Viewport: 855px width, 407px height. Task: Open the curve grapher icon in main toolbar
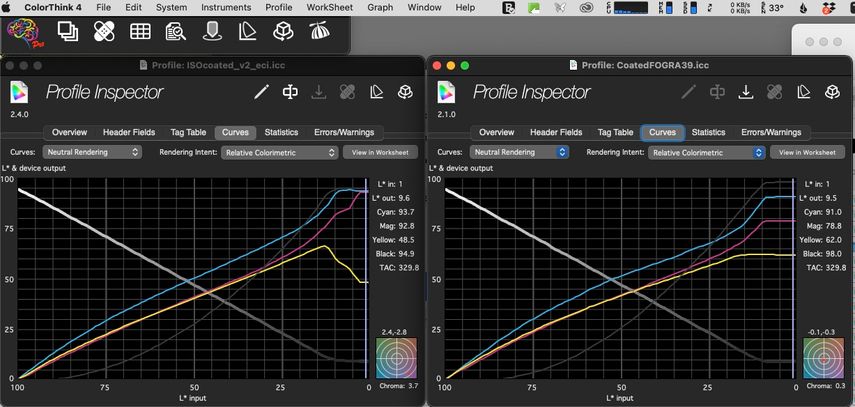(x=248, y=32)
